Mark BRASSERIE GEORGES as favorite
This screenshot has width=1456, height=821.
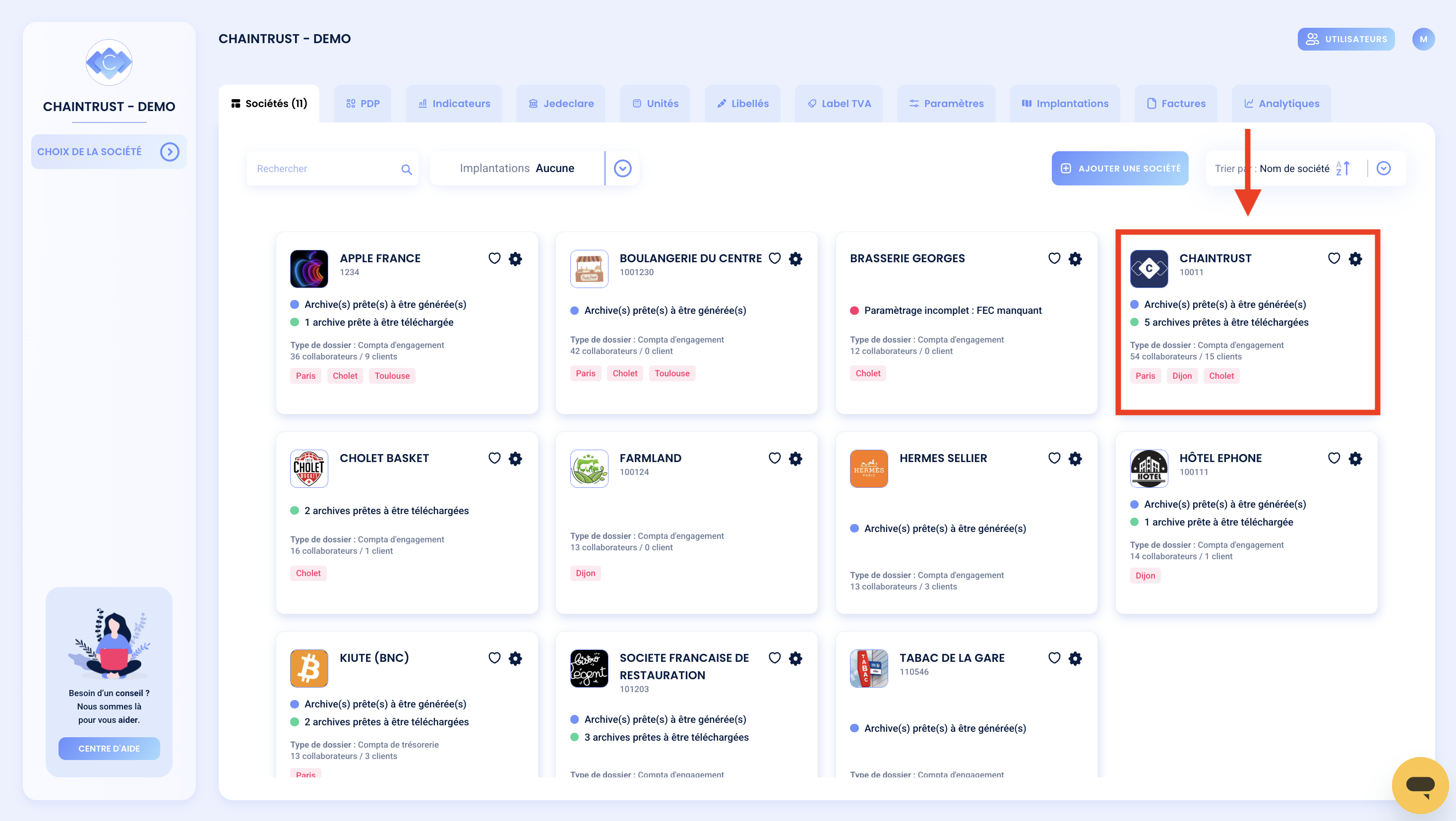[x=1055, y=259]
